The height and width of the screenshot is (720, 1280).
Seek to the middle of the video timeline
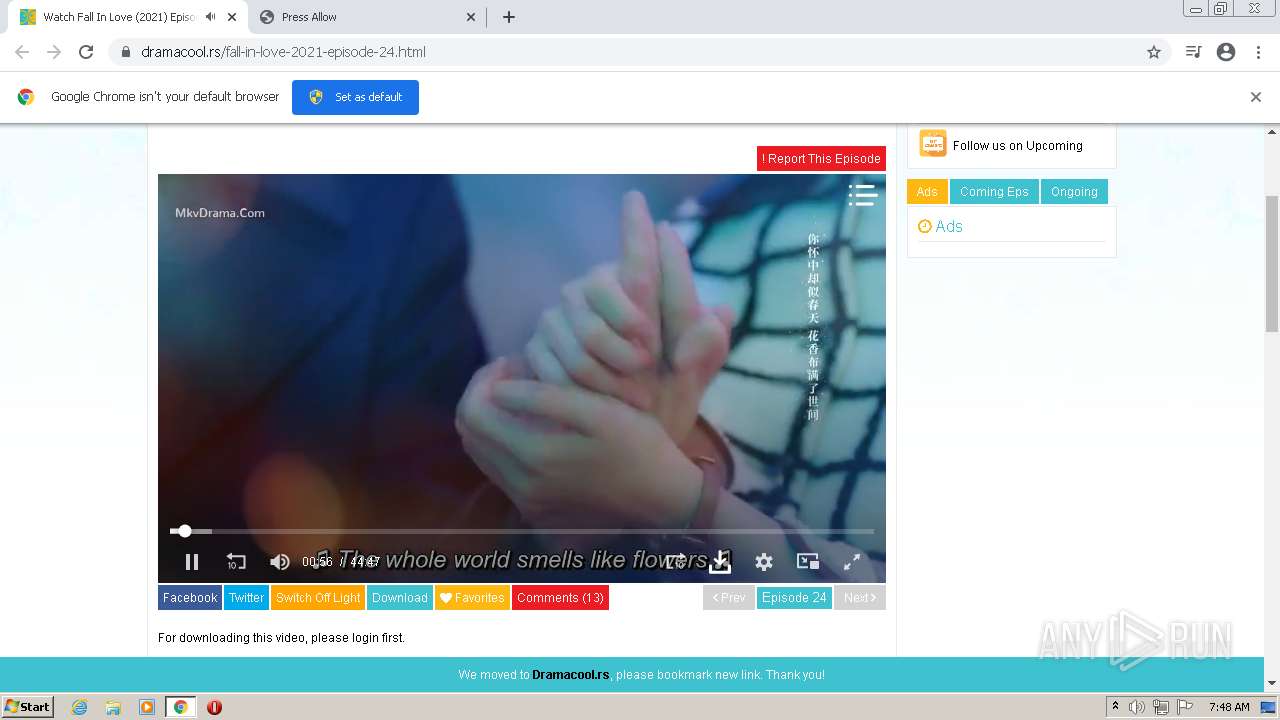click(522, 531)
